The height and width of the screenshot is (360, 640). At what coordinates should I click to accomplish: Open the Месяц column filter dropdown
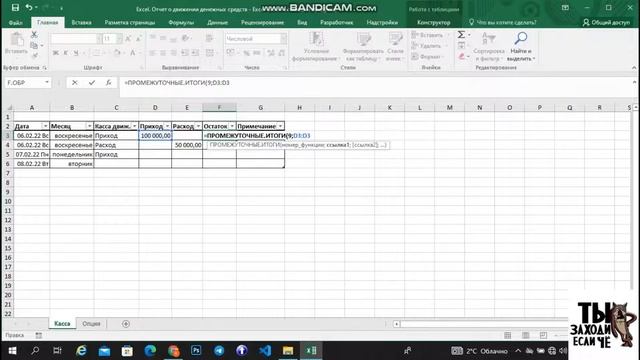pos(89,126)
